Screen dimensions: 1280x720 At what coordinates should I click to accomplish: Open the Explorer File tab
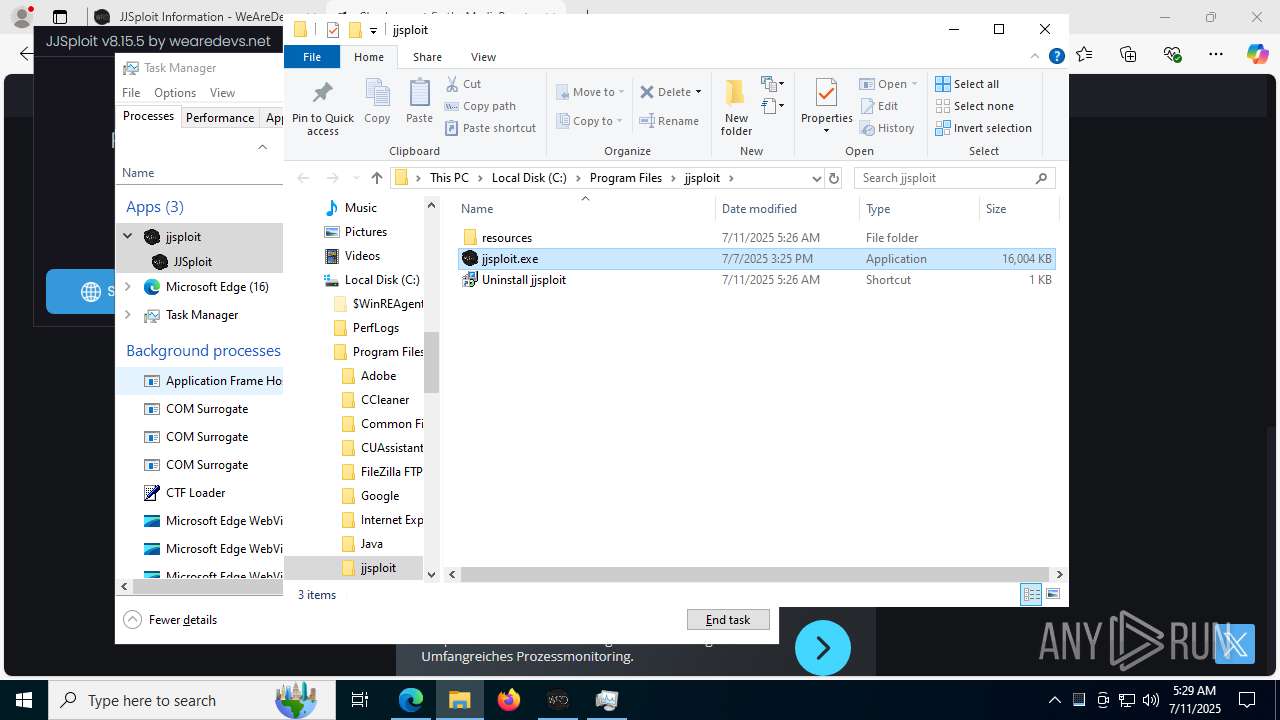click(312, 57)
